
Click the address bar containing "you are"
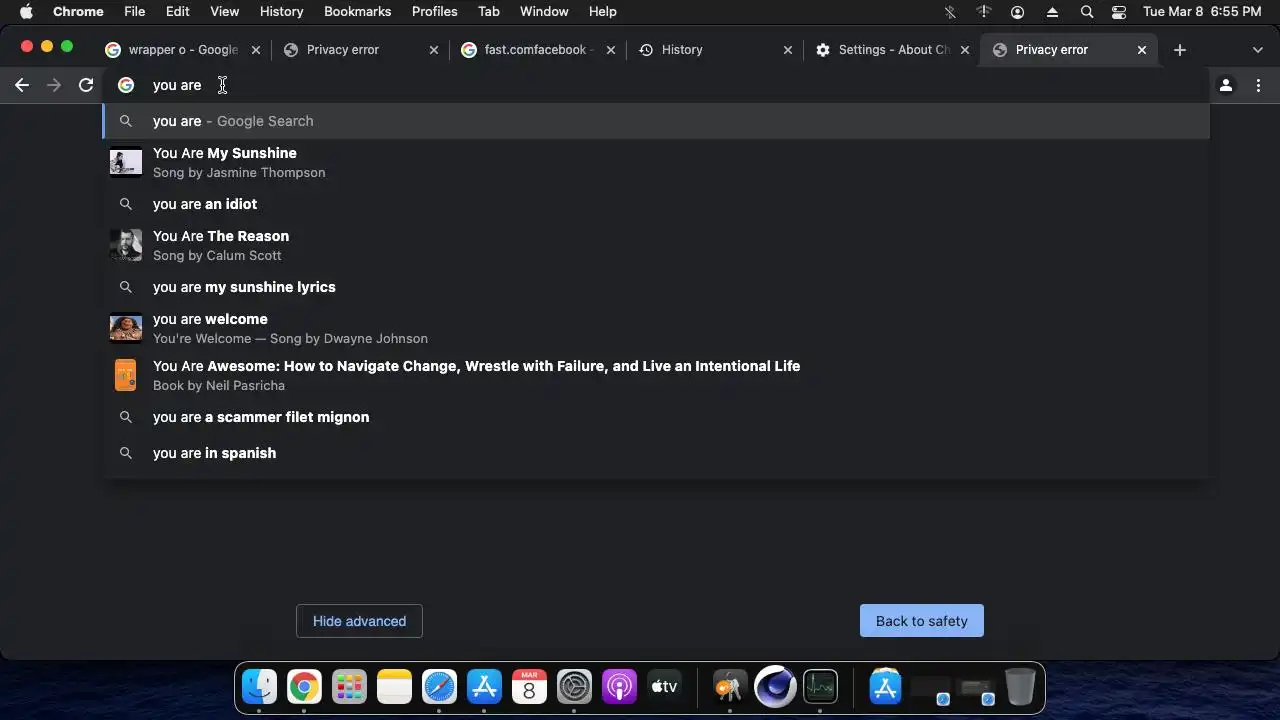(x=656, y=85)
